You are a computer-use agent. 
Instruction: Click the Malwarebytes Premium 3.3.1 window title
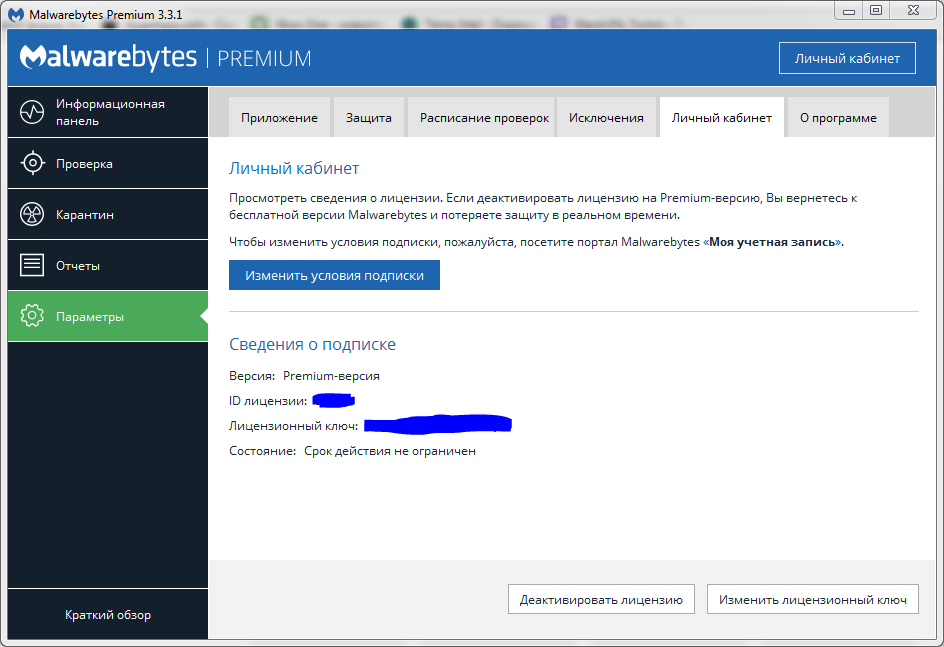[105, 14]
